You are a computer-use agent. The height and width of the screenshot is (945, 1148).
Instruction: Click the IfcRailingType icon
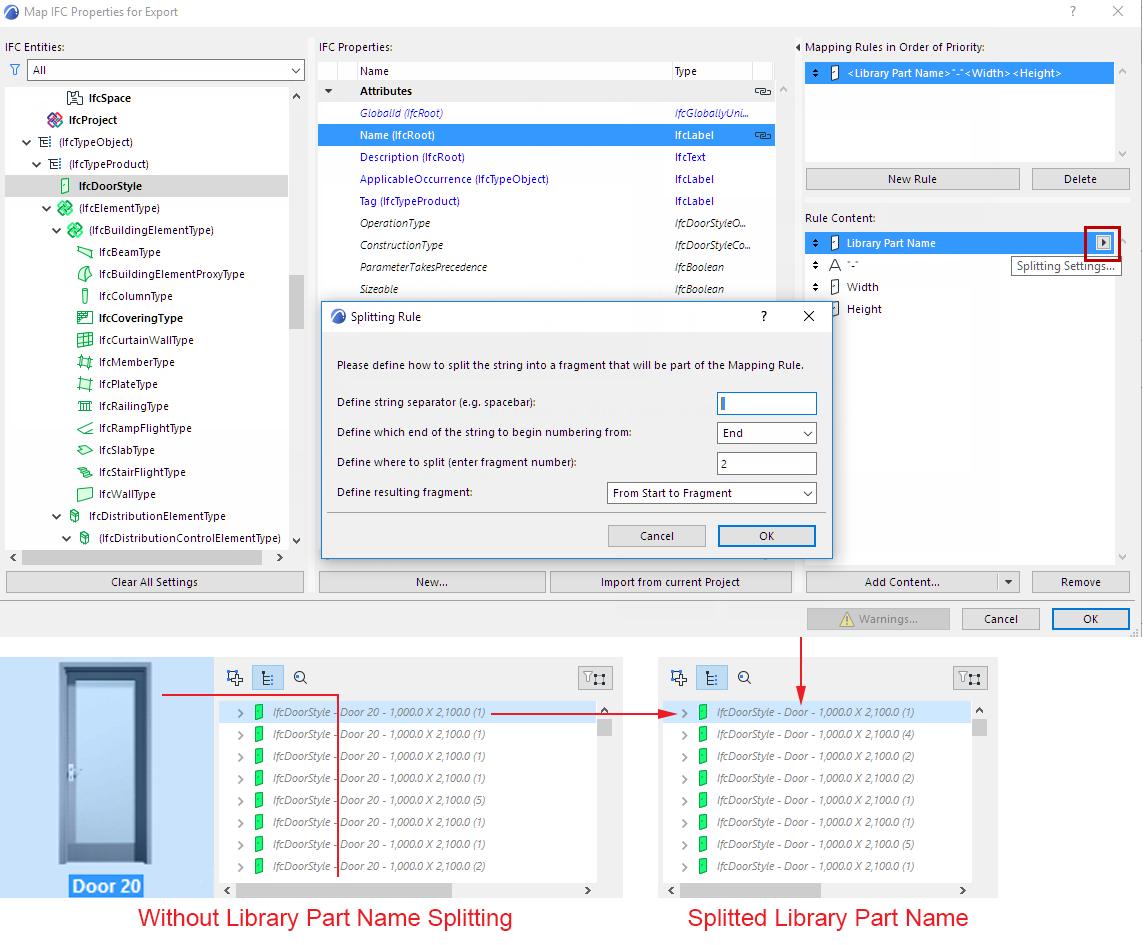85,406
